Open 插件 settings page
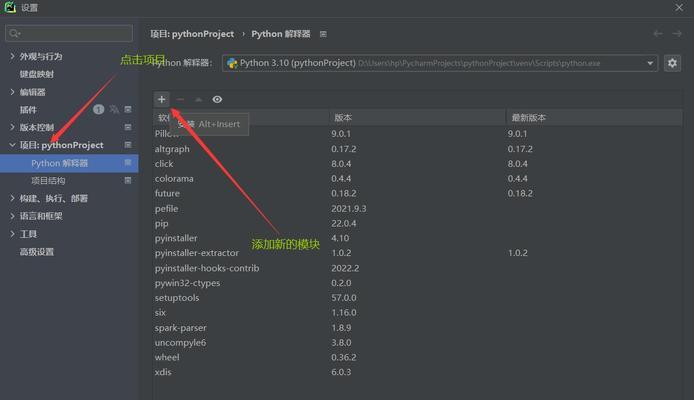Screen dimensions: 694x400 pyautogui.click(x=28, y=109)
